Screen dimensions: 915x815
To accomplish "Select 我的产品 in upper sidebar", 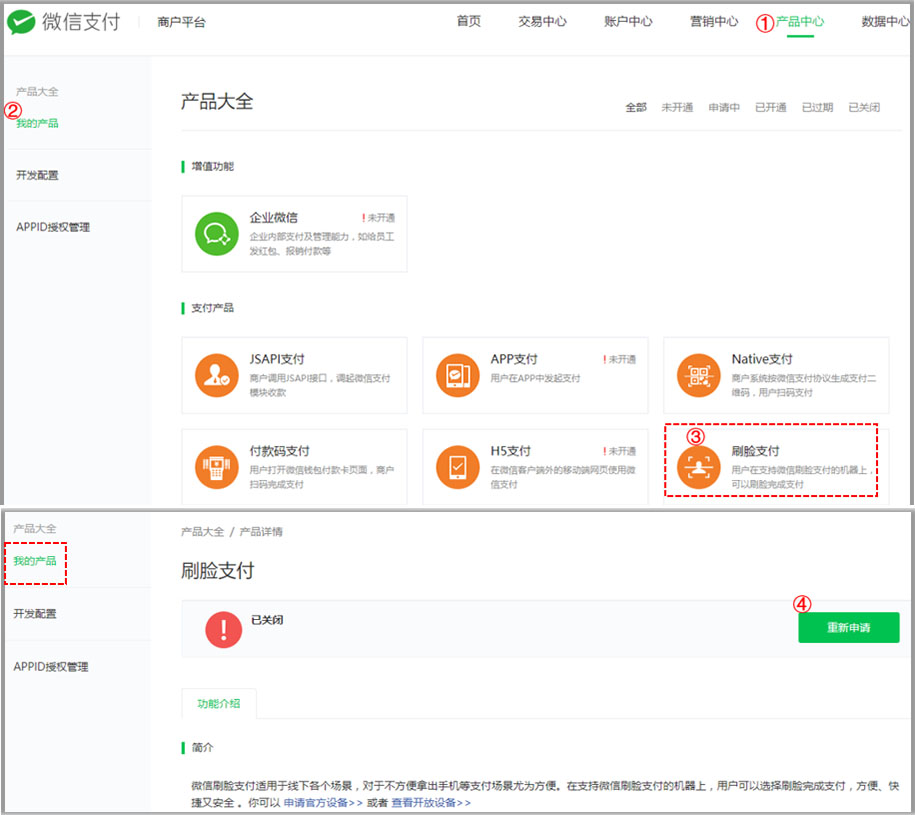I will coord(37,123).
